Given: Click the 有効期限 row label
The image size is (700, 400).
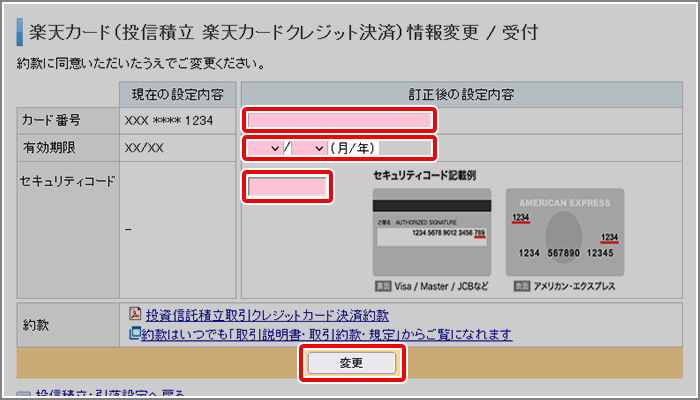Looking at the screenshot, I should click(x=49, y=148).
